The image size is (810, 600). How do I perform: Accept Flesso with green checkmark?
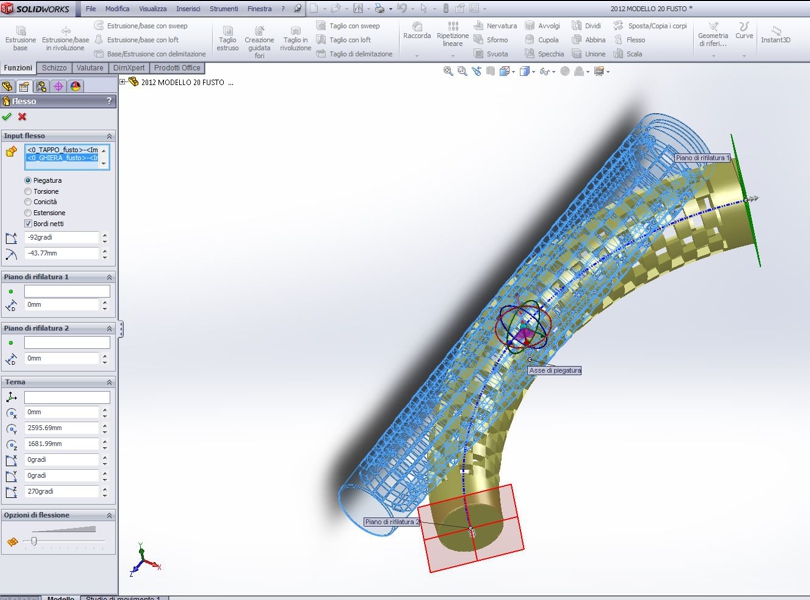click(x=7, y=117)
